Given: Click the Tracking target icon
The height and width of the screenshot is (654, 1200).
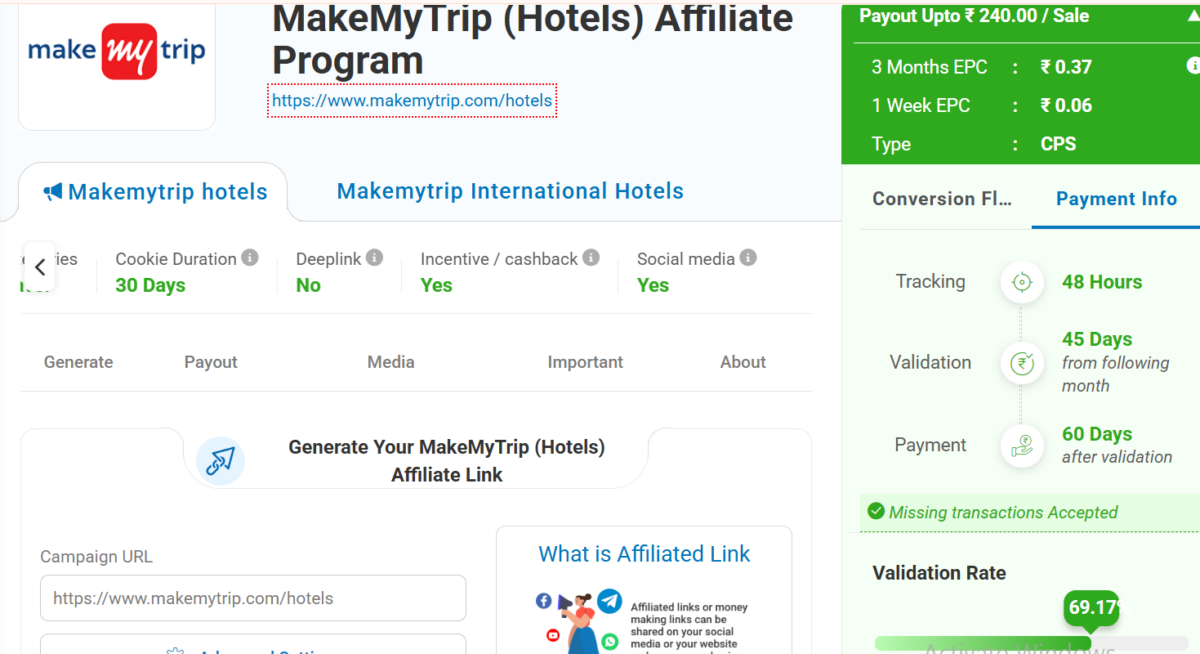Looking at the screenshot, I should coord(1021,282).
